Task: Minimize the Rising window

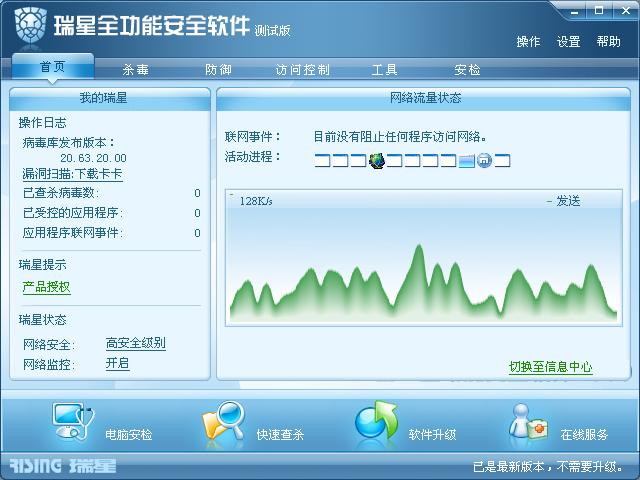Action: coord(575,12)
